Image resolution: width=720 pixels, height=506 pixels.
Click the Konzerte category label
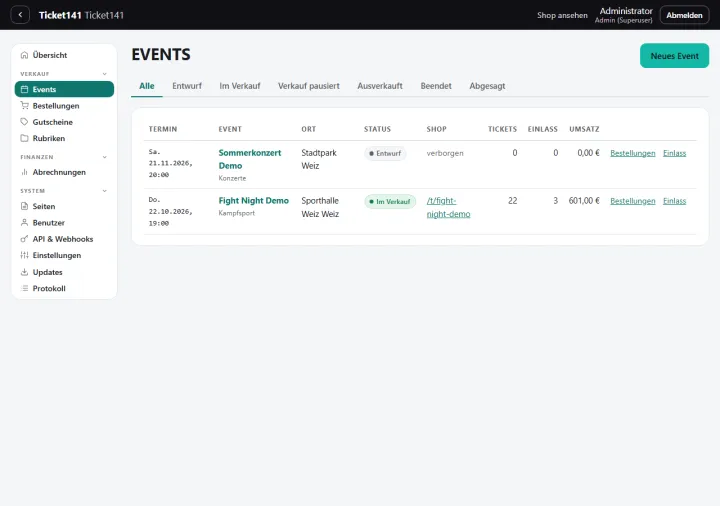tap(232, 178)
